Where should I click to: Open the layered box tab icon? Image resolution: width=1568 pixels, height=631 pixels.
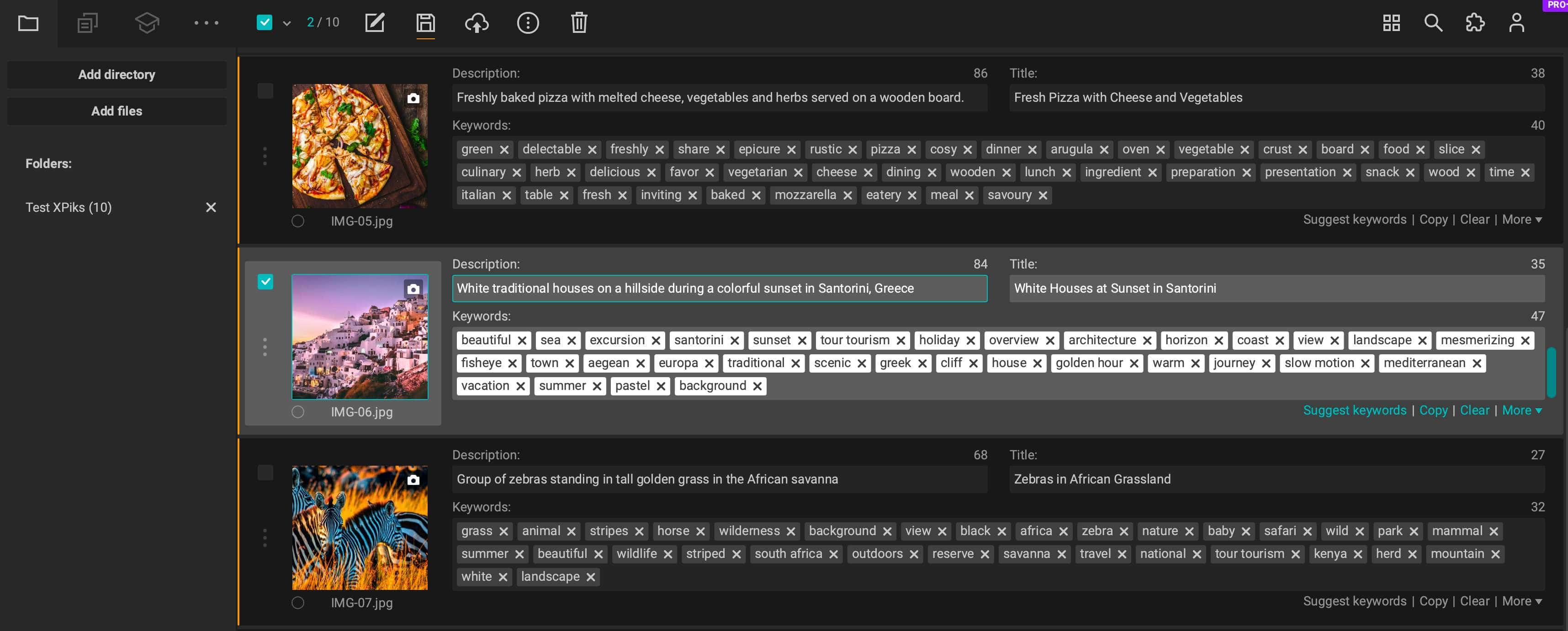147,23
